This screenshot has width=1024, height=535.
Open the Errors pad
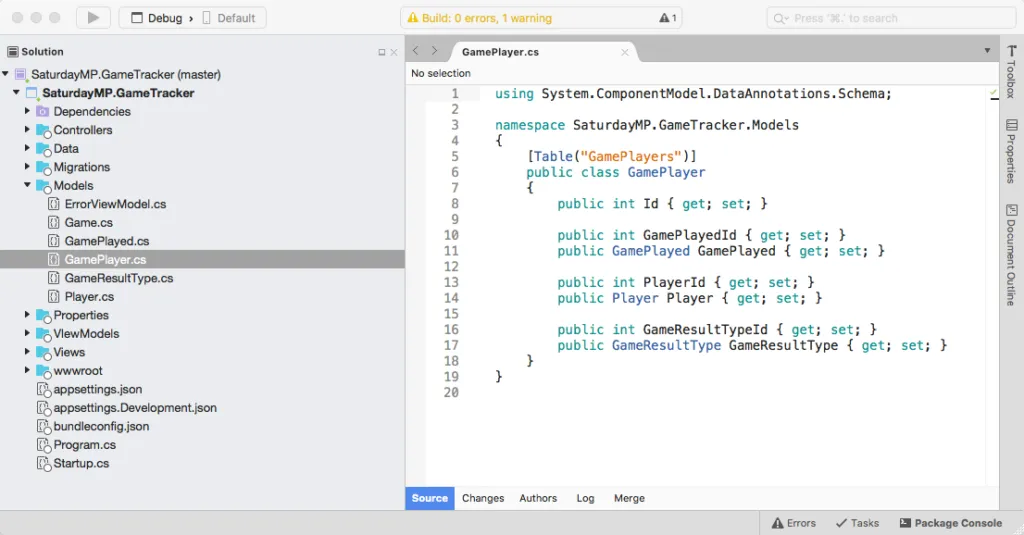[x=793, y=523]
